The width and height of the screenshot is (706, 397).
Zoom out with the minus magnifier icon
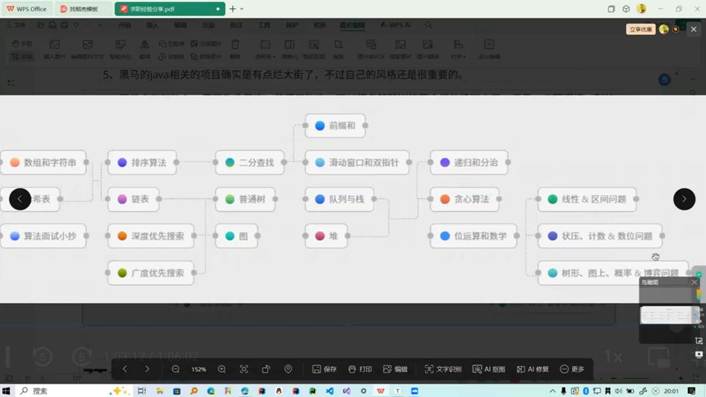(176, 369)
